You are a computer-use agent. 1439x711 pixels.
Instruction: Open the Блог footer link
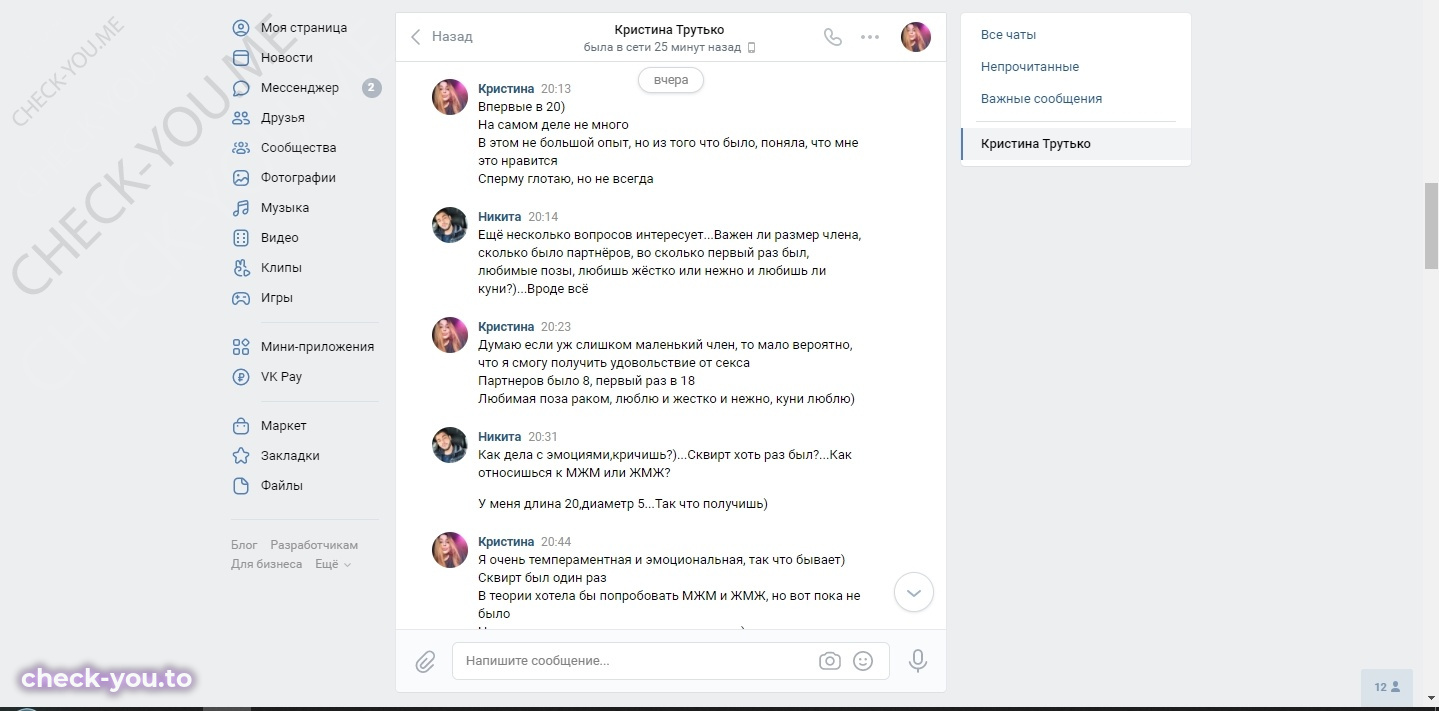click(244, 545)
